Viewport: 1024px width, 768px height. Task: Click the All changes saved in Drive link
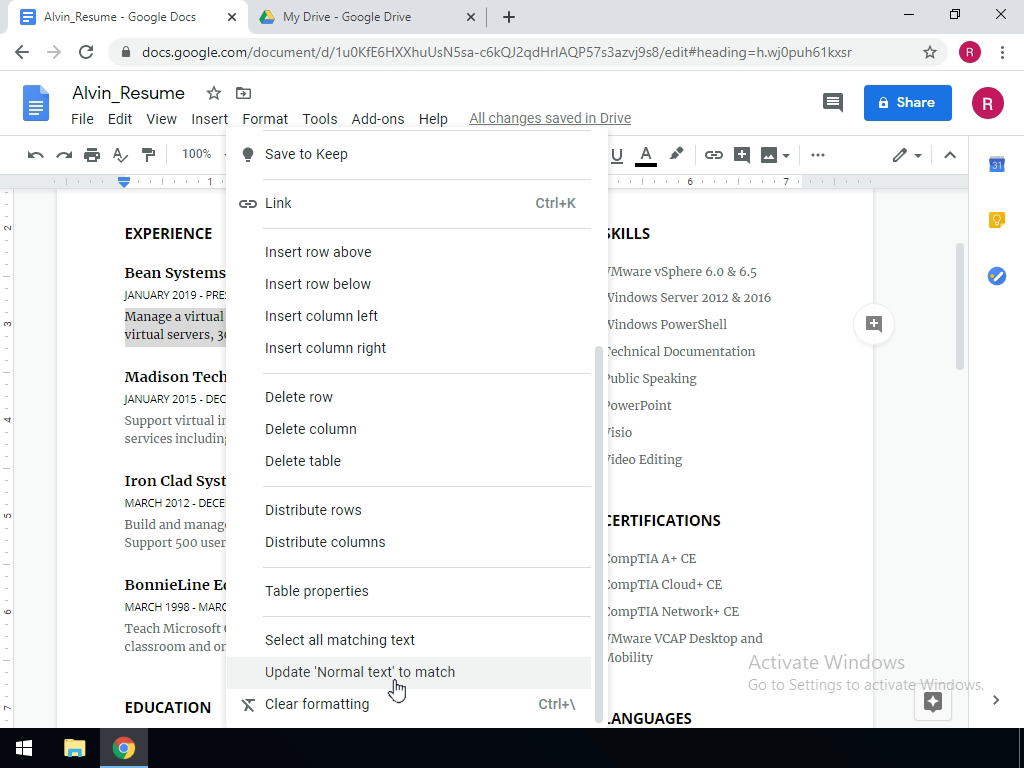pos(550,118)
